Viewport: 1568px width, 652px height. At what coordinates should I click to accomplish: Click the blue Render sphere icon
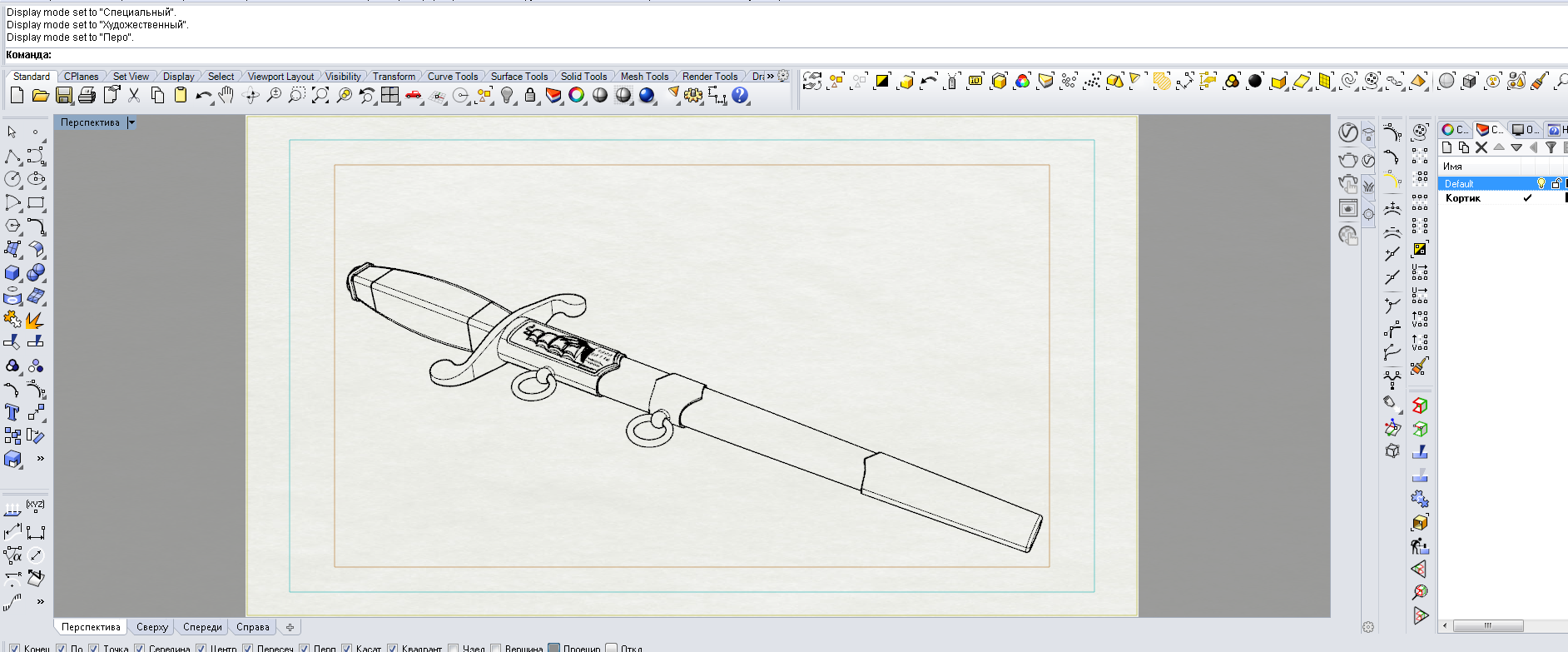pyautogui.click(x=647, y=96)
